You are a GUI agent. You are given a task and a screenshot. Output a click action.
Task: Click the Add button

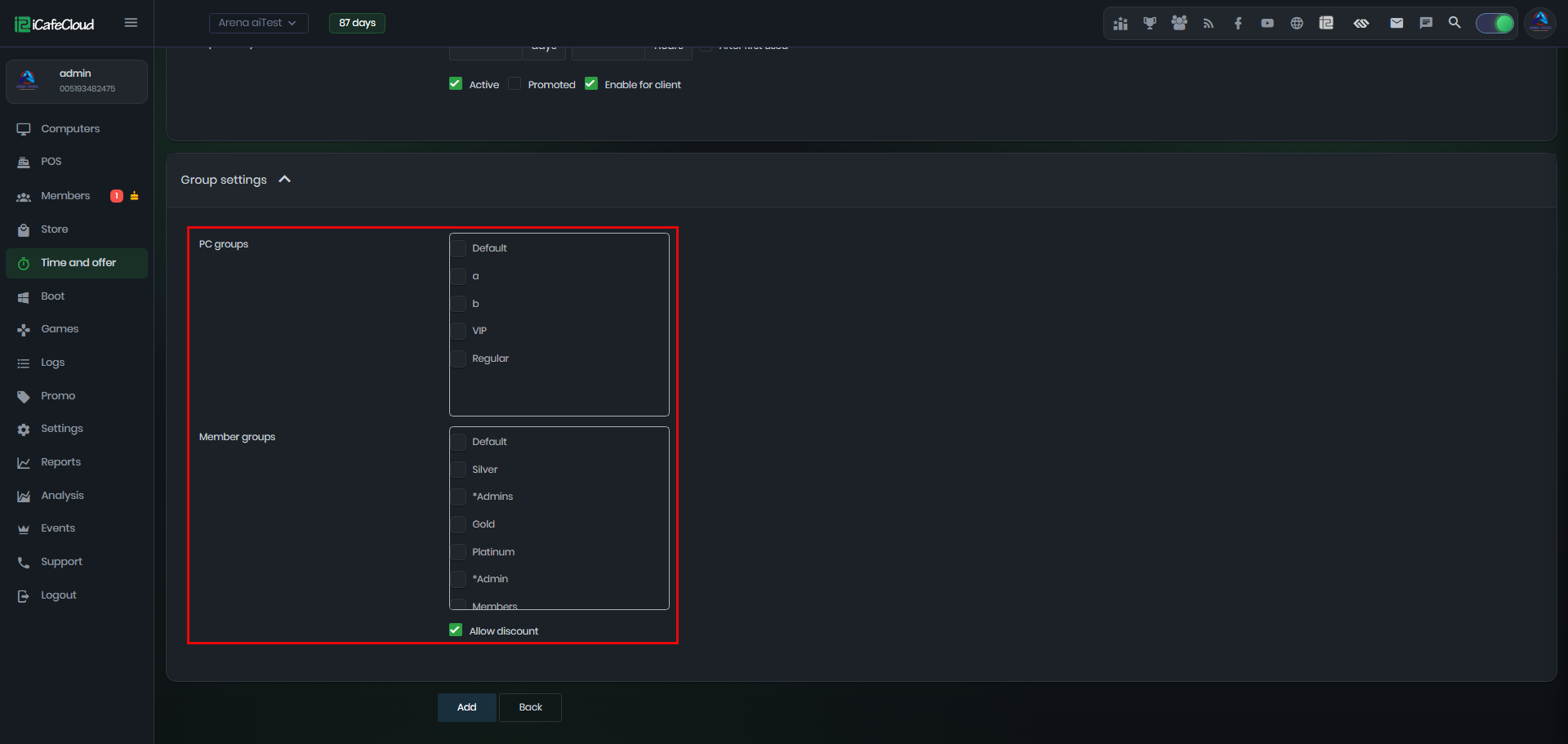(467, 707)
